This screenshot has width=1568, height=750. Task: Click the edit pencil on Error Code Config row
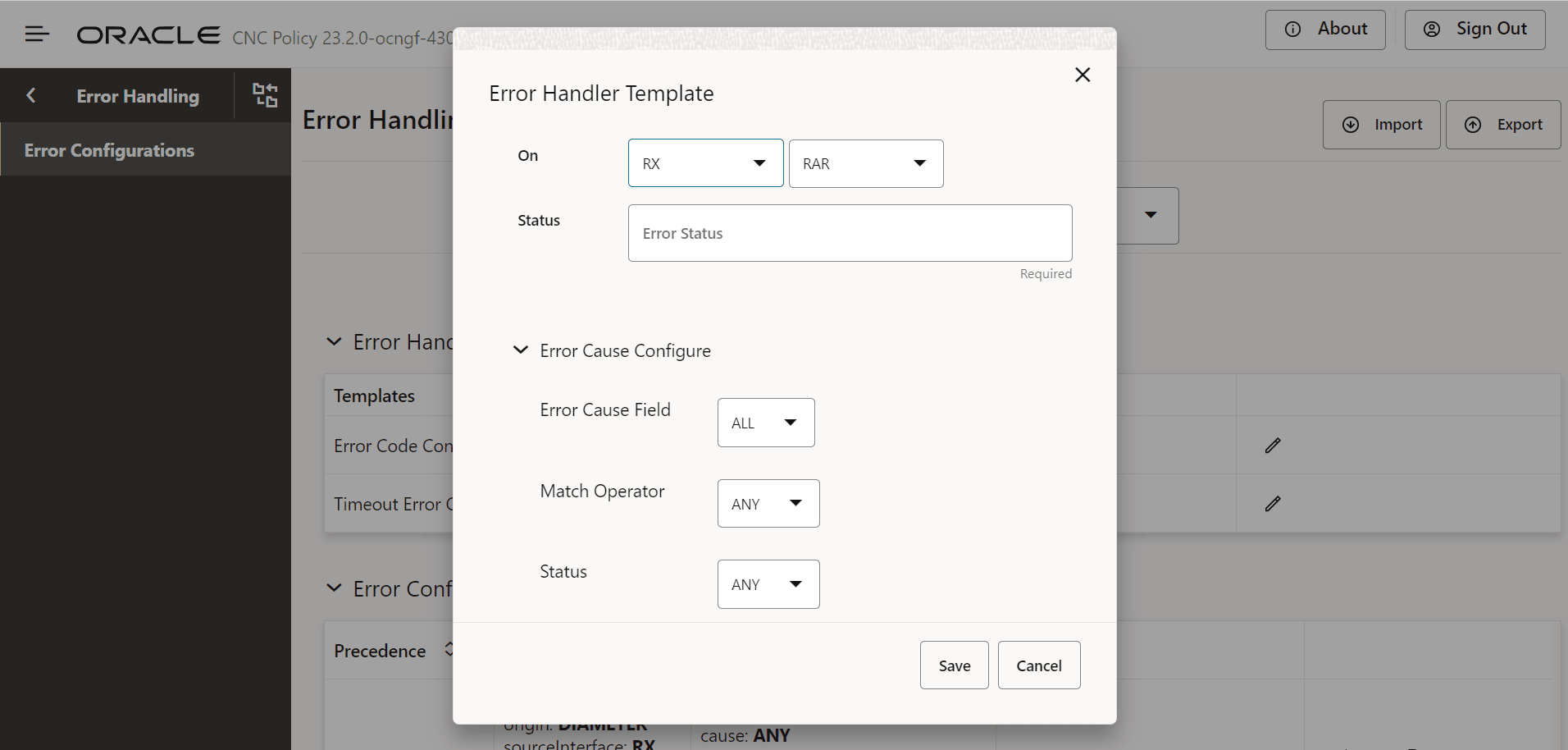pos(1272,446)
